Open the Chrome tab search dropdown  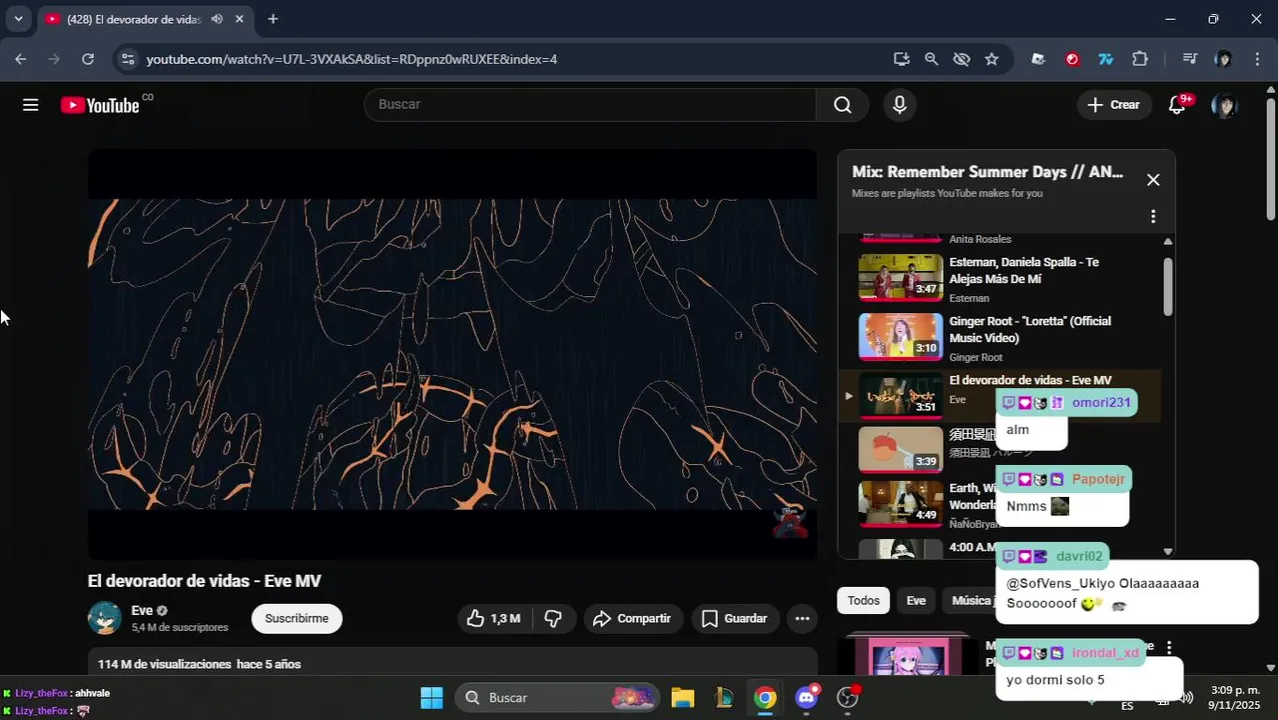(x=18, y=19)
